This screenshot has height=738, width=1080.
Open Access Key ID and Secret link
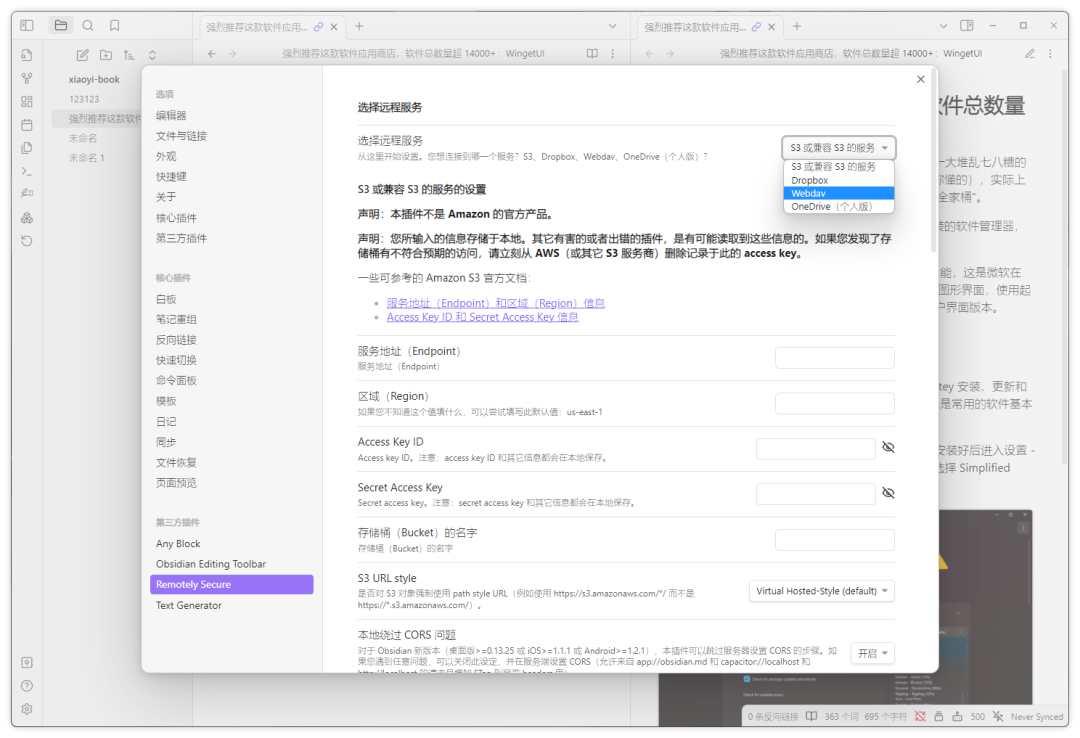[482, 317]
